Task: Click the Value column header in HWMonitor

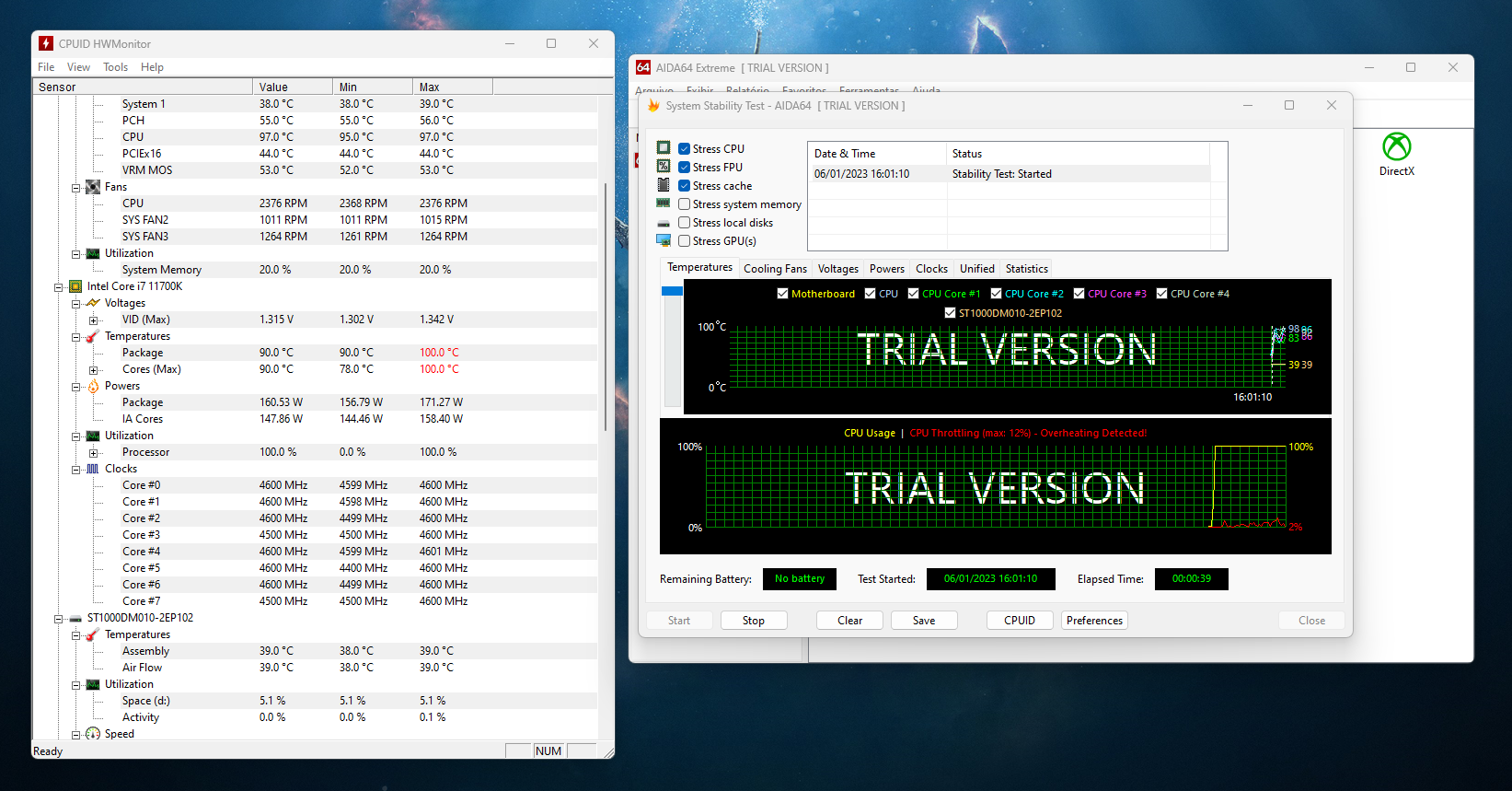Action: (x=293, y=87)
